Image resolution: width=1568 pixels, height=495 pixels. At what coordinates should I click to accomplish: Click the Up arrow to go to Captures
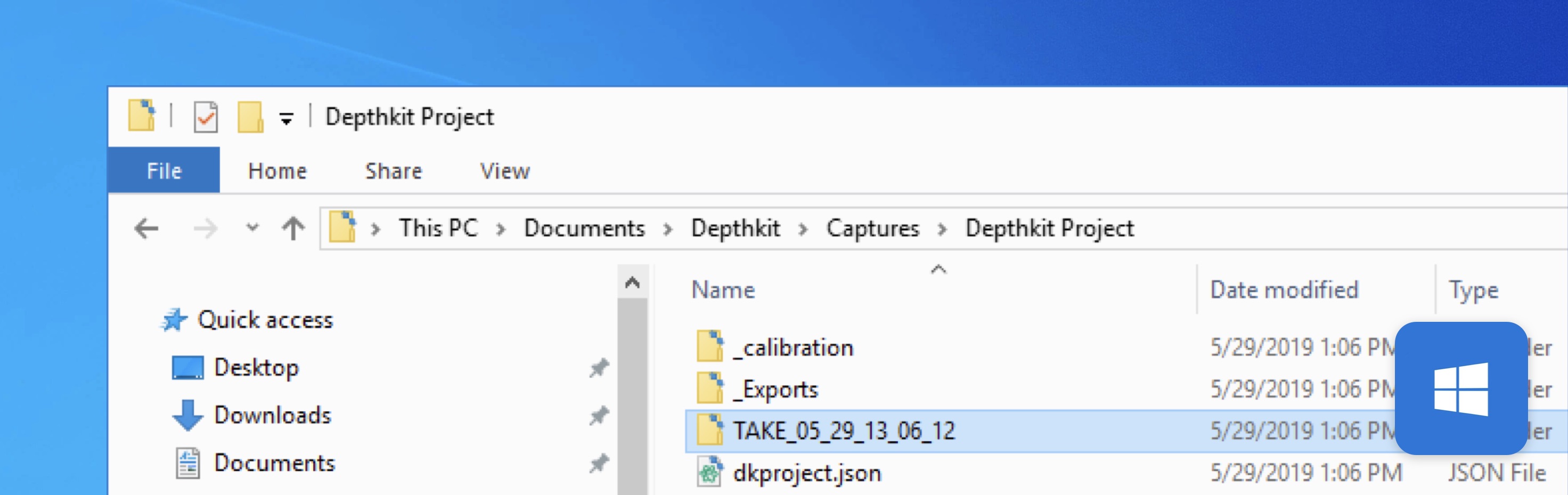[x=295, y=228]
